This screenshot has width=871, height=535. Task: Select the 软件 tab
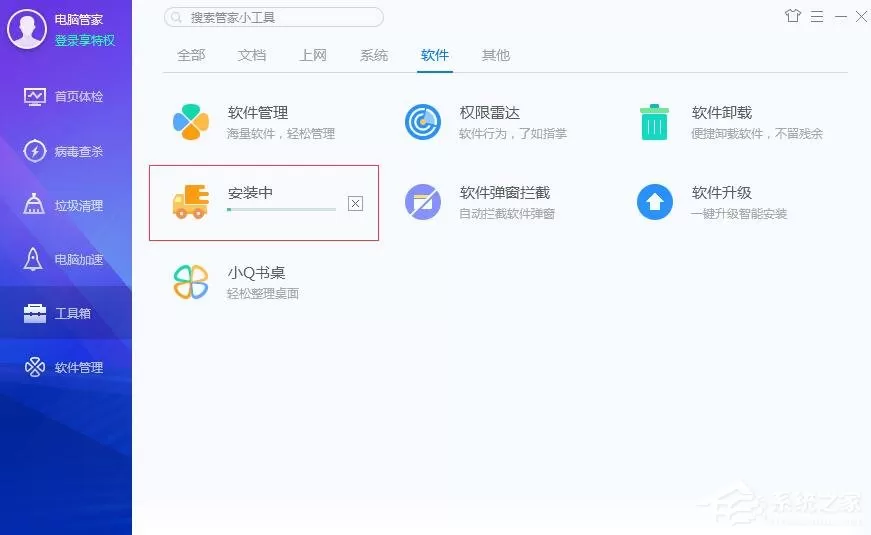[435, 55]
